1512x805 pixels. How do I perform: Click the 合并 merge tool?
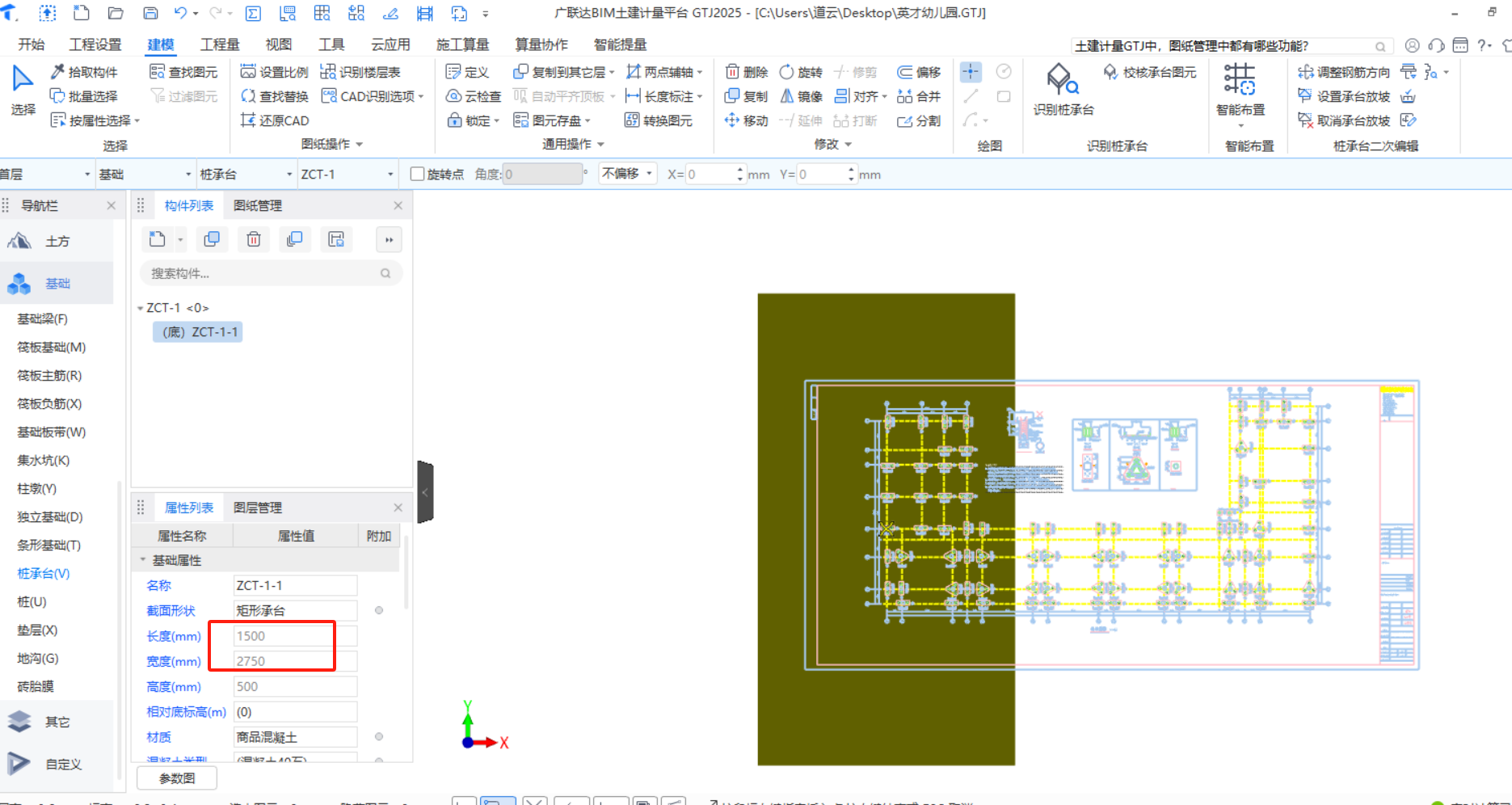(920, 96)
